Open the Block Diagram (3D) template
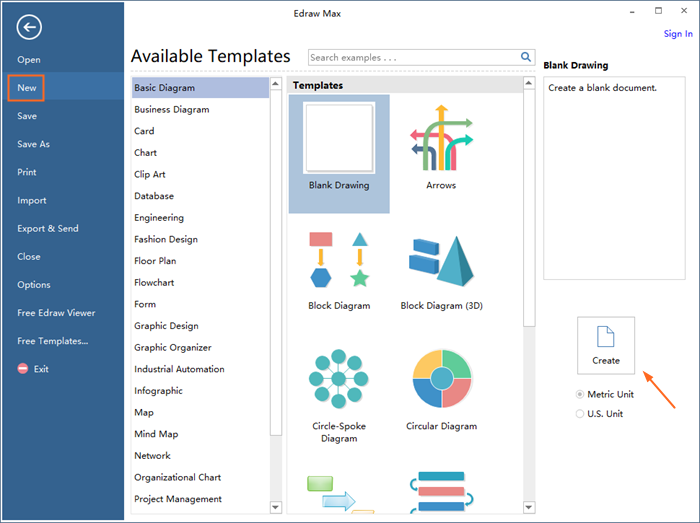700x523 pixels. click(441, 260)
